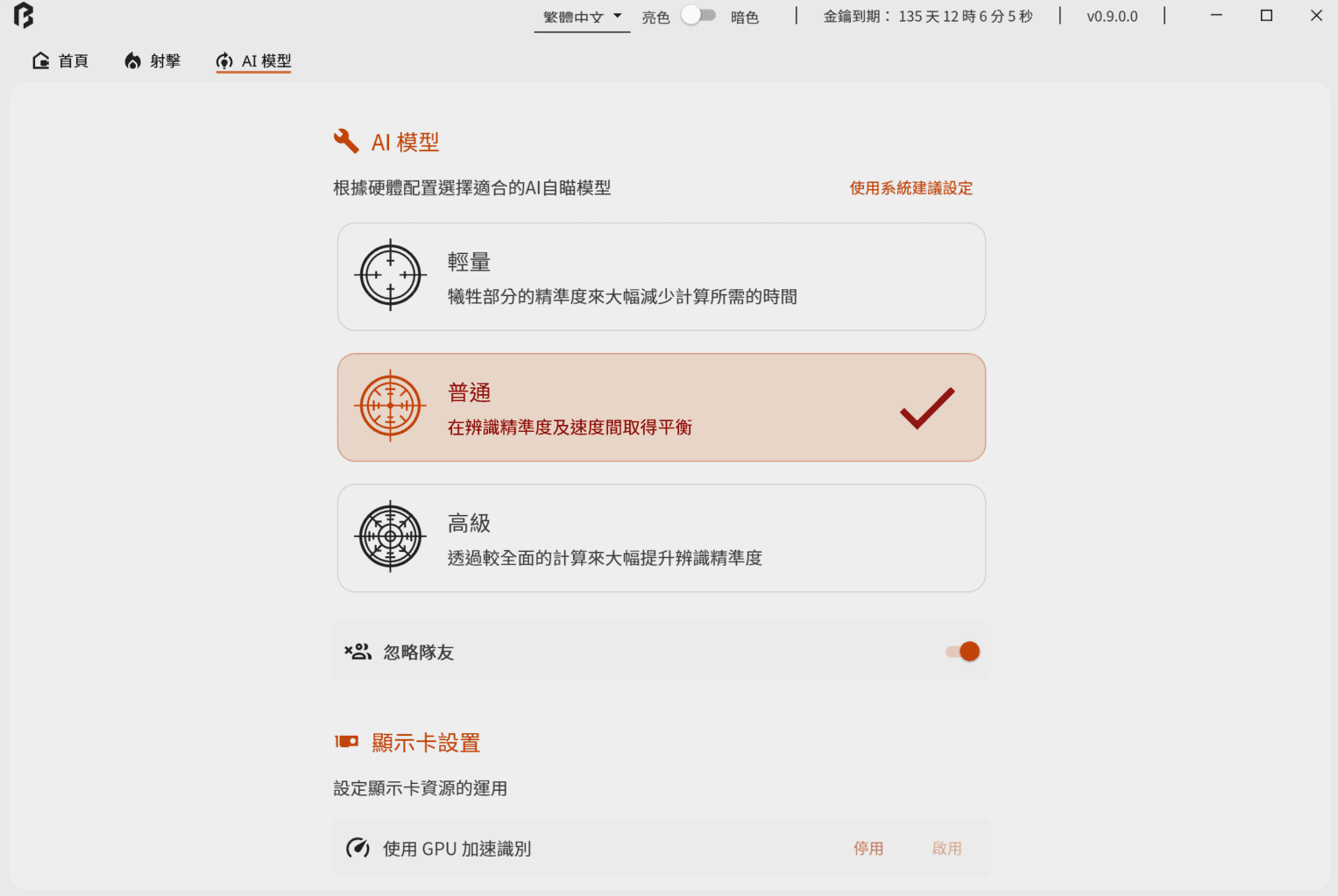Click the key expiry countdown text

[928, 17]
